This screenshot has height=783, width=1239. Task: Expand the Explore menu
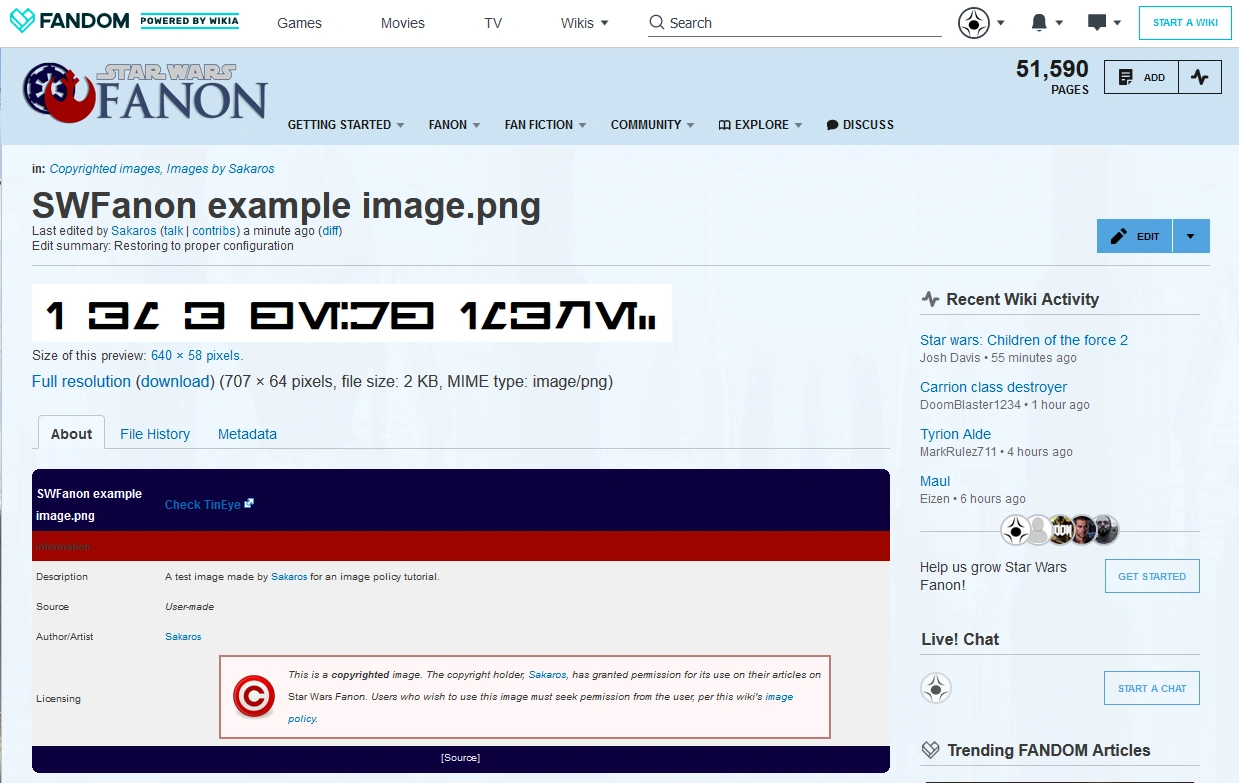pos(761,125)
